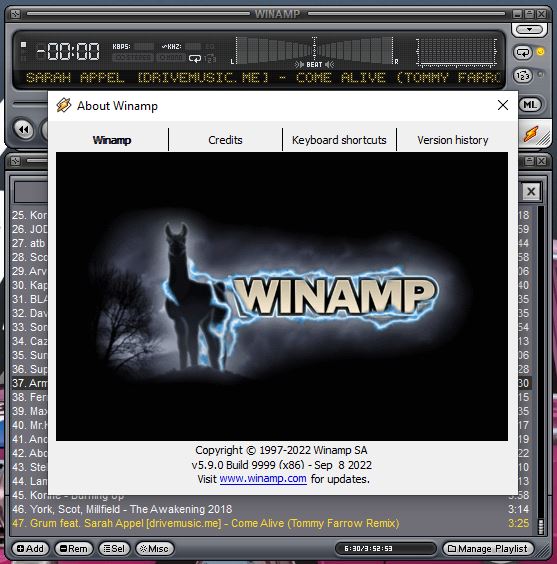Open the Rem menu in playlist editor

pyautogui.click(x=74, y=549)
